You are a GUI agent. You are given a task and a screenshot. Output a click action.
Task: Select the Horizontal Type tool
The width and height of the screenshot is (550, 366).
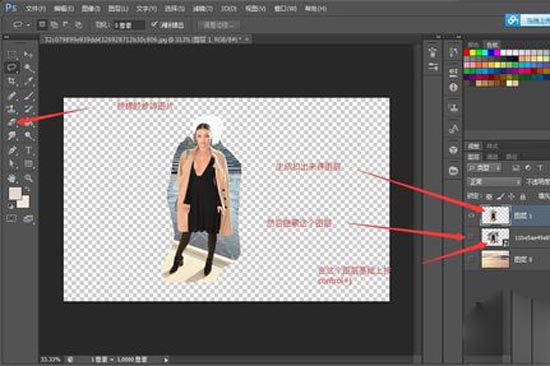click(x=28, y=150)
